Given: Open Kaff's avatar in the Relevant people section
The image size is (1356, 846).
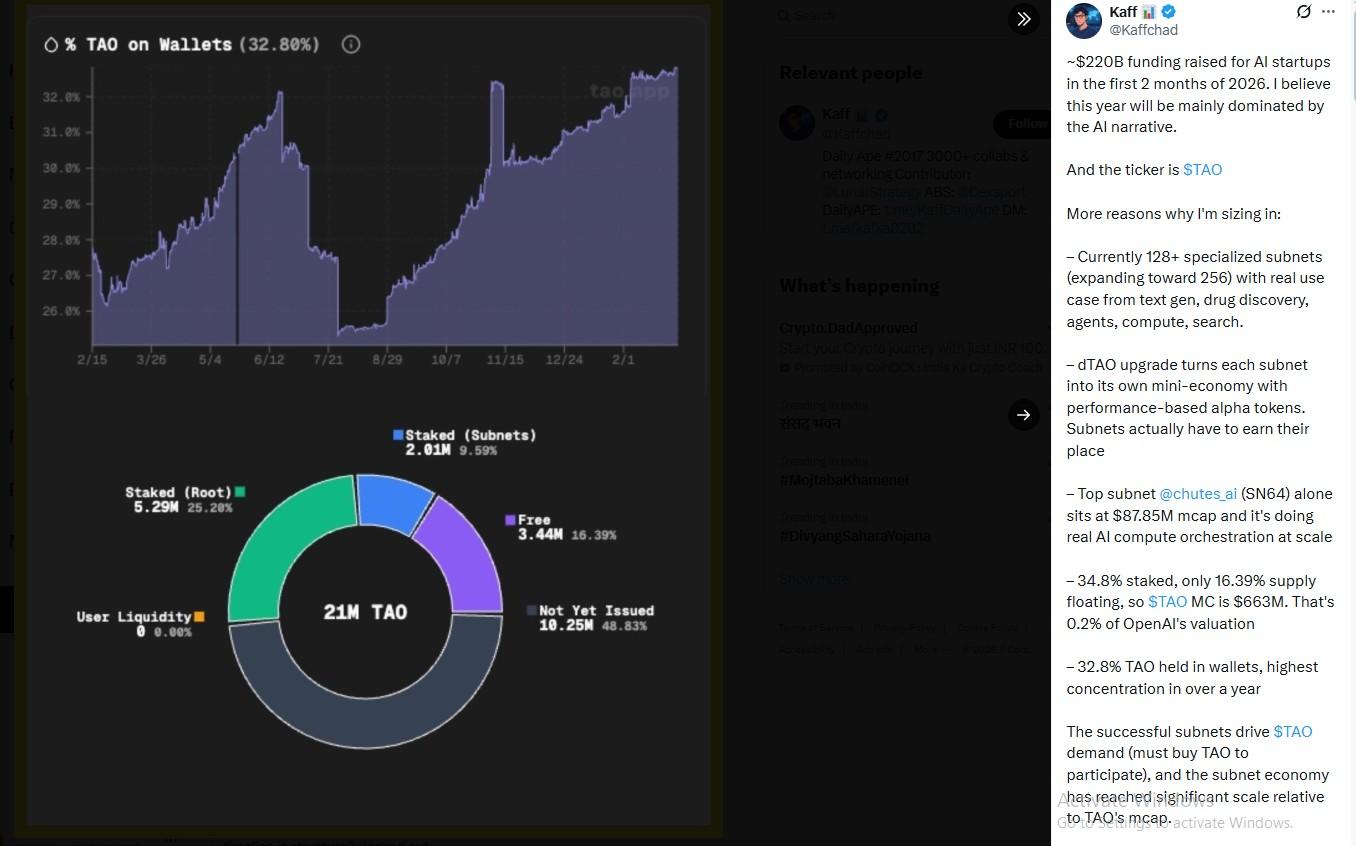Looking at the screenshot, I should (x=797, y=123).
